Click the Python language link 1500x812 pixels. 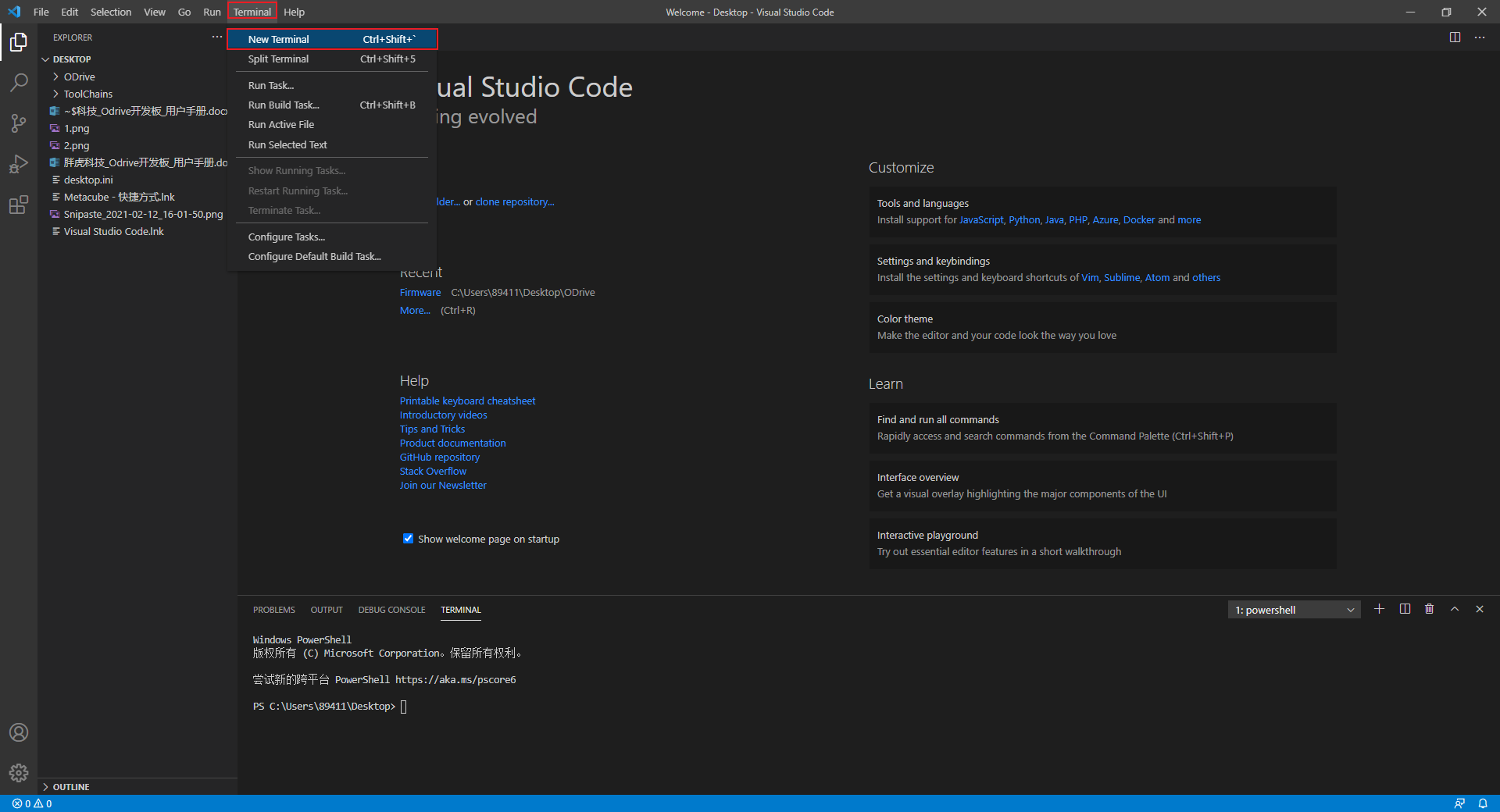tap(1024, 219)
